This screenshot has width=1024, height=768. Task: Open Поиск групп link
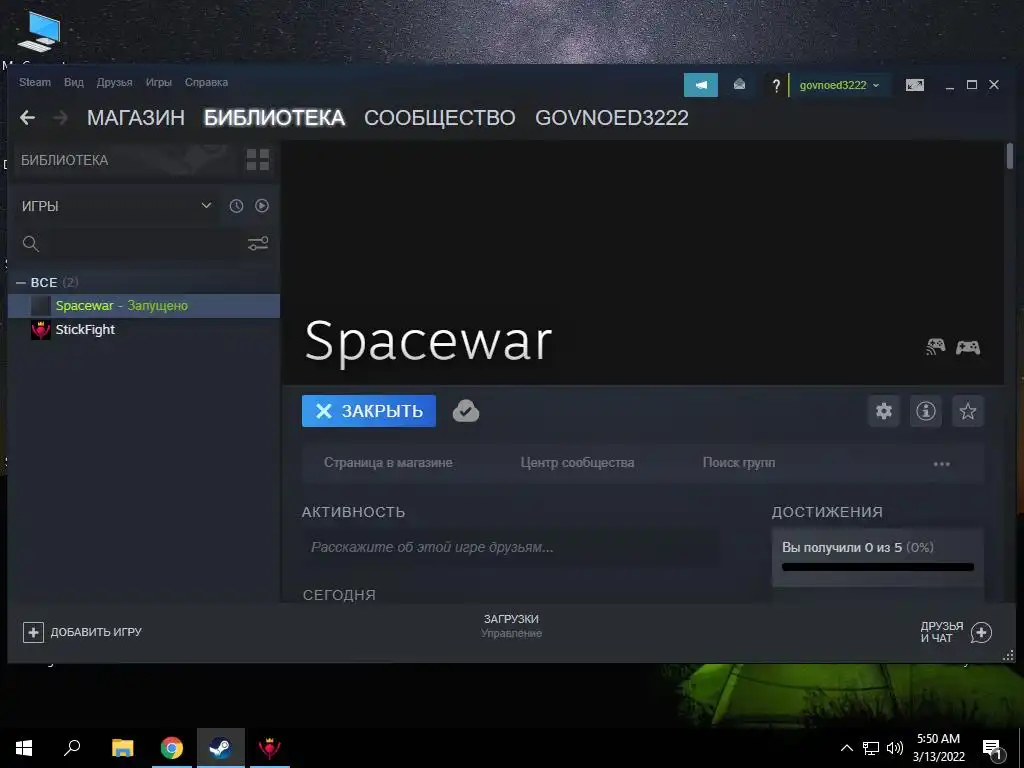(739, 462)
